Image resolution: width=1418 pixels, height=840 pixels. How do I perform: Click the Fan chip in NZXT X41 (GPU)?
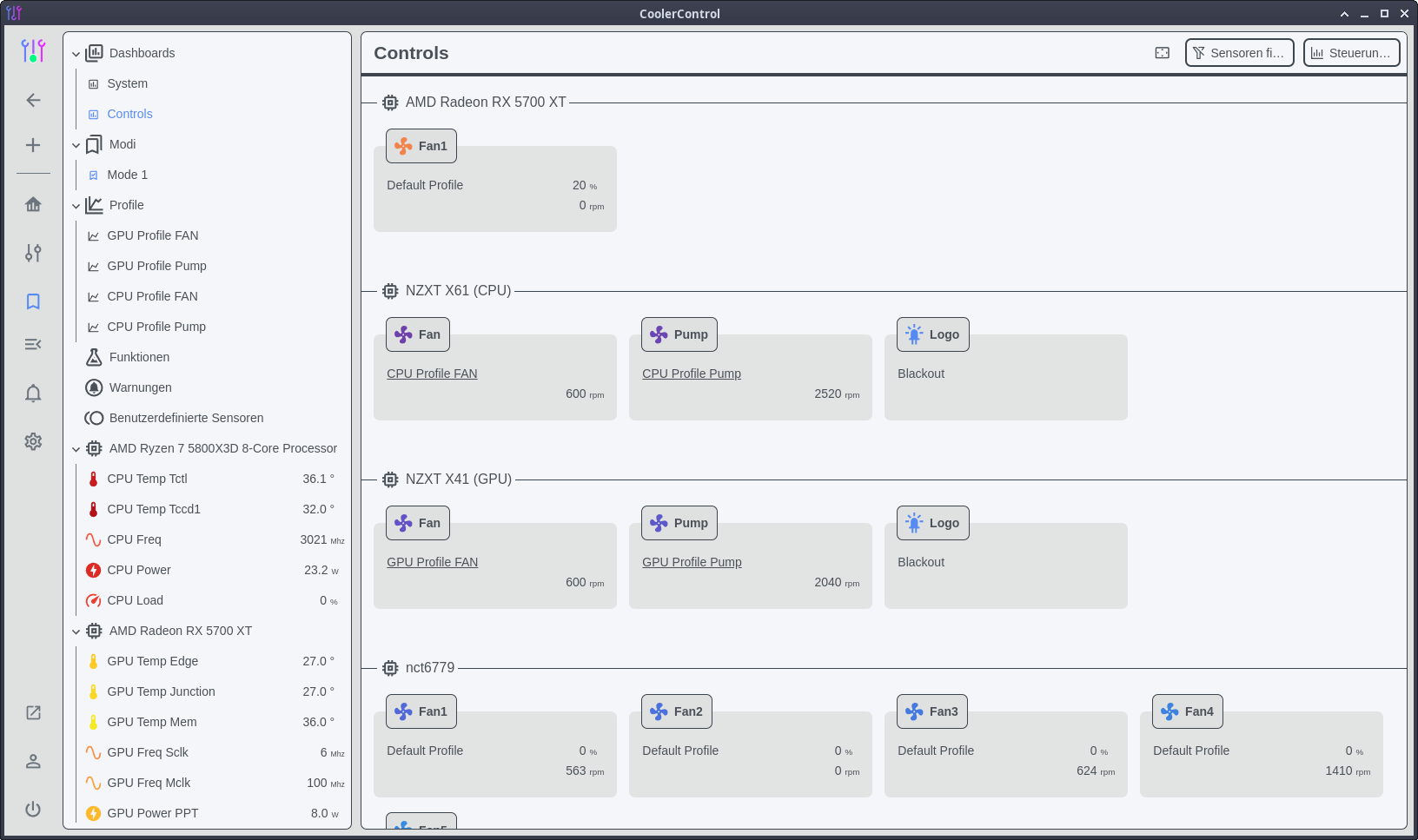[418, 523]
